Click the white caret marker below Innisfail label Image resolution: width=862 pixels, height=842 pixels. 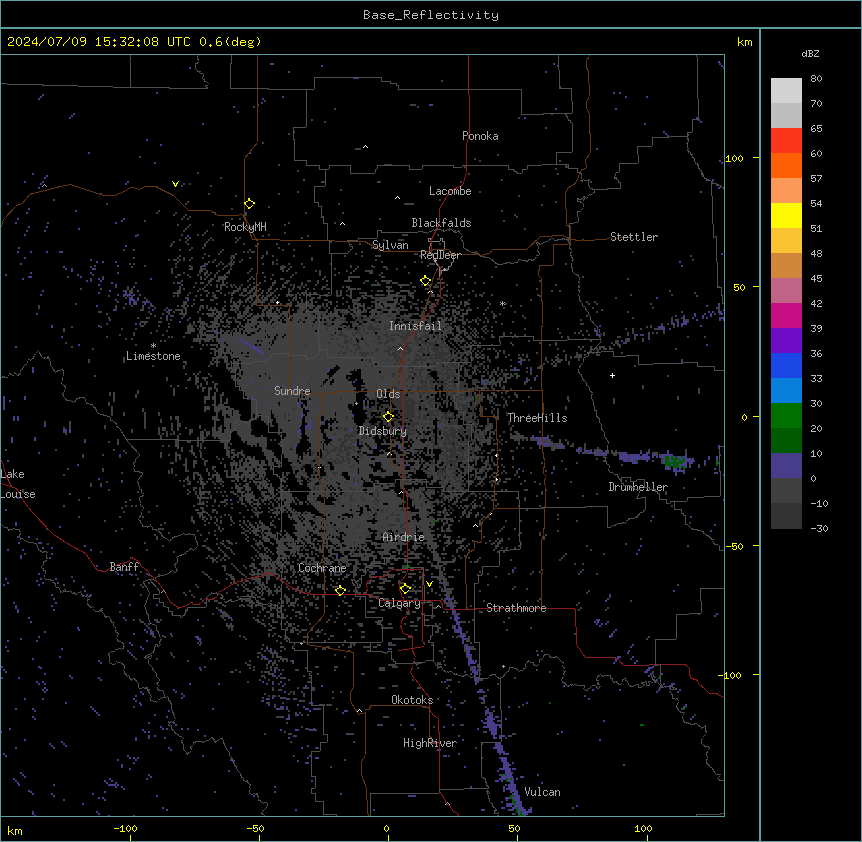[400, 348]
